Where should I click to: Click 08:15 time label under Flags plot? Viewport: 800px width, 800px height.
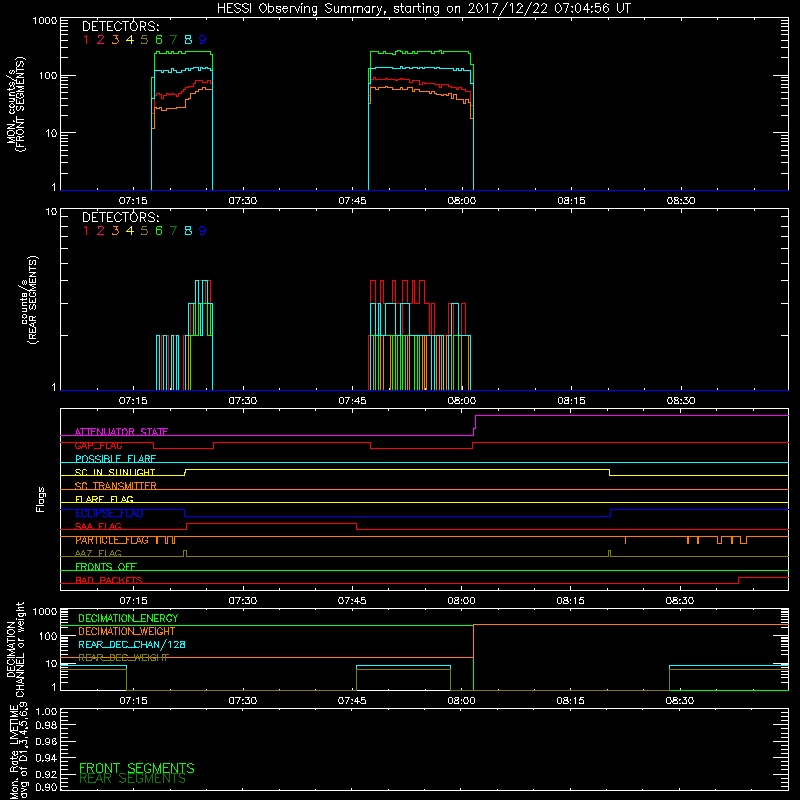point(571,601)
